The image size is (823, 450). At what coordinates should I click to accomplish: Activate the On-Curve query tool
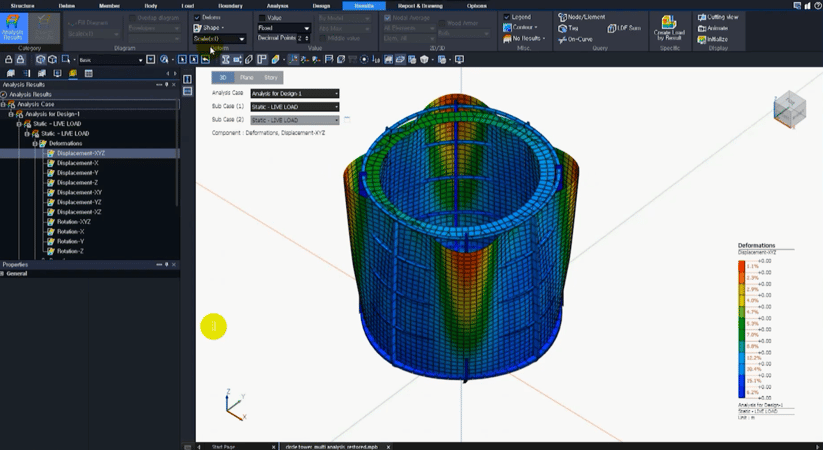click(575, 39)
